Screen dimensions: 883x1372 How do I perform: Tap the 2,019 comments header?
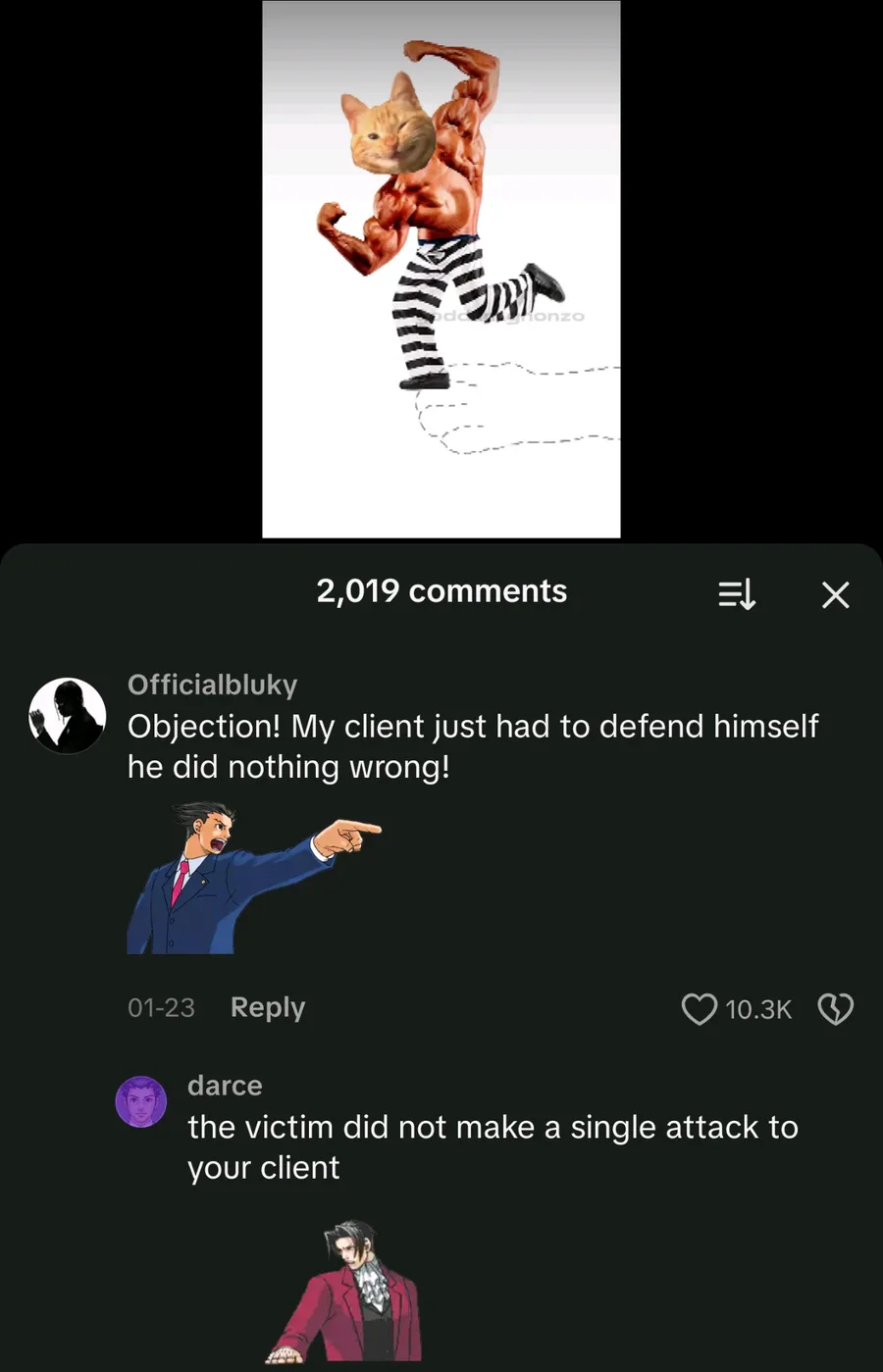[441, 591]
